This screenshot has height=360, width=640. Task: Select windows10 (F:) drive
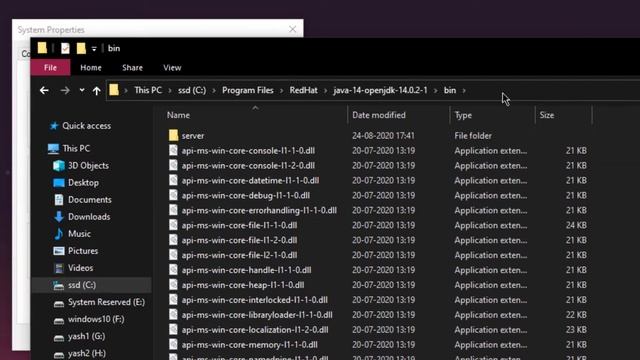click(x=96, y=319)
